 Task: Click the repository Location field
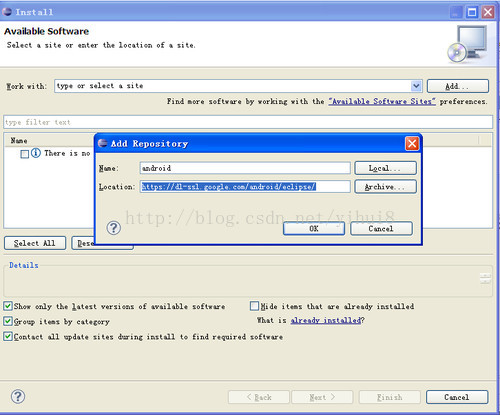[x=245, y=187]
